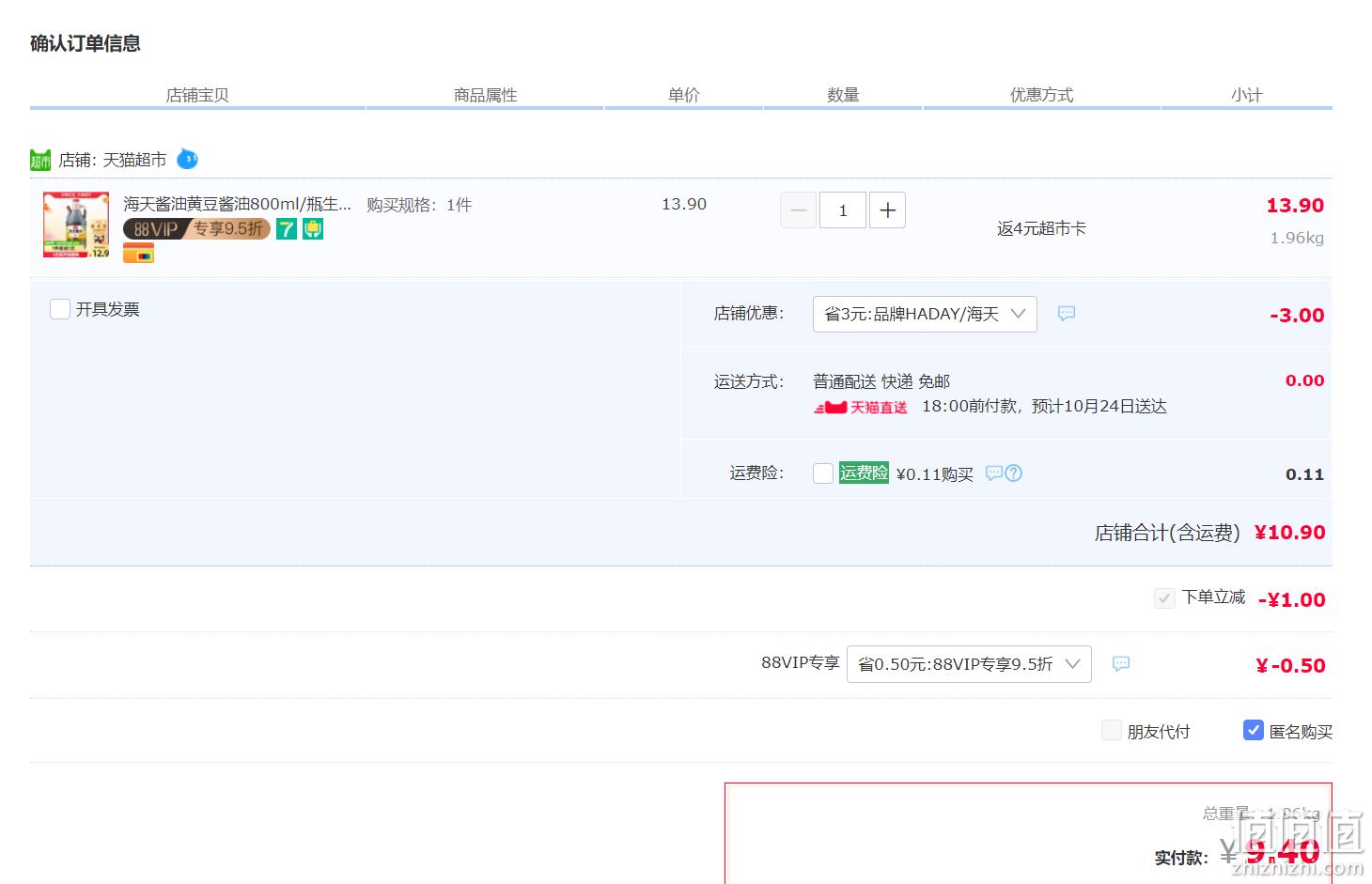Viewport: 1372px width, 884px height.
Task: Expand the 店铺优惠 省3元 dropdown
Action: pyautogui.click(x=925, y=314)
